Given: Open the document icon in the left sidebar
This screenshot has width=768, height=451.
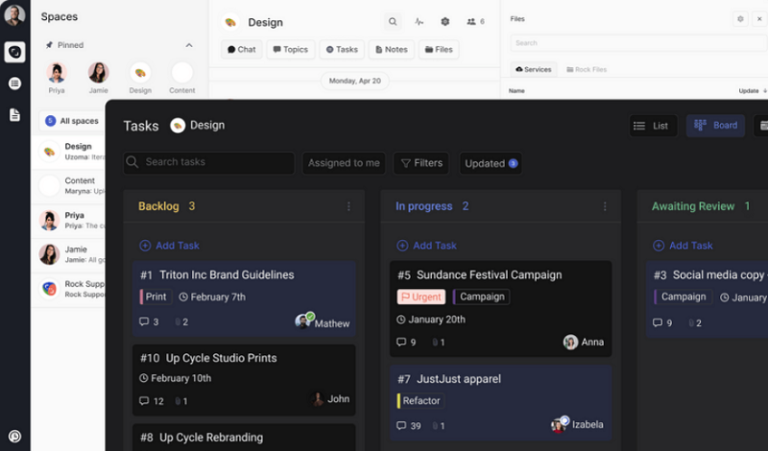Looking at the screenshot, I should pyautogui.click(x=14, y=115).
